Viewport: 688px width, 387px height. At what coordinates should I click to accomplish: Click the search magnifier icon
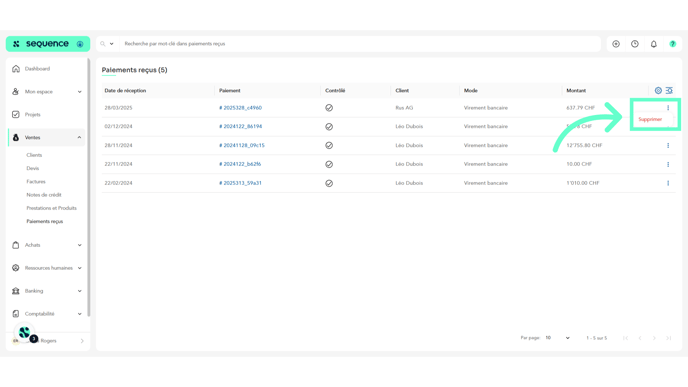[103, 44]
